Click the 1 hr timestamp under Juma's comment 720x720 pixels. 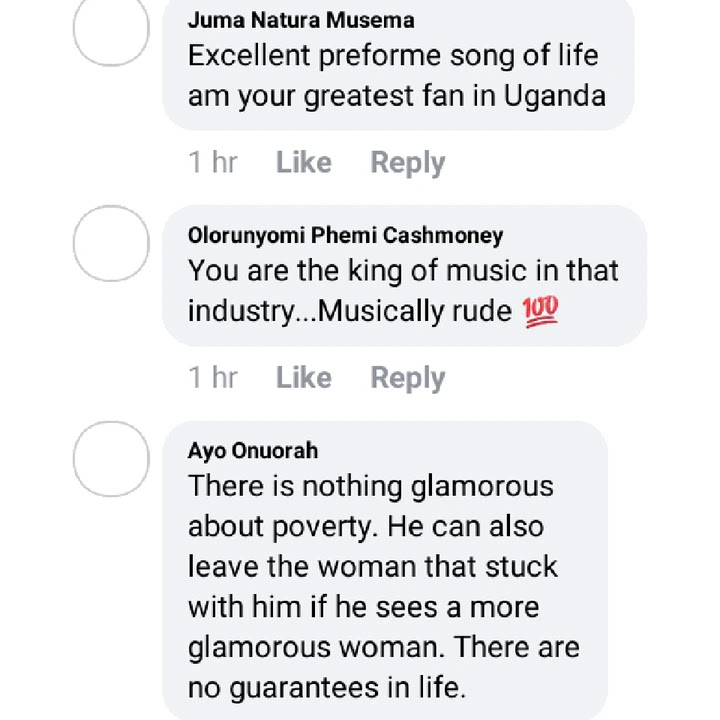pyautogui.click(x=213, y=162)
